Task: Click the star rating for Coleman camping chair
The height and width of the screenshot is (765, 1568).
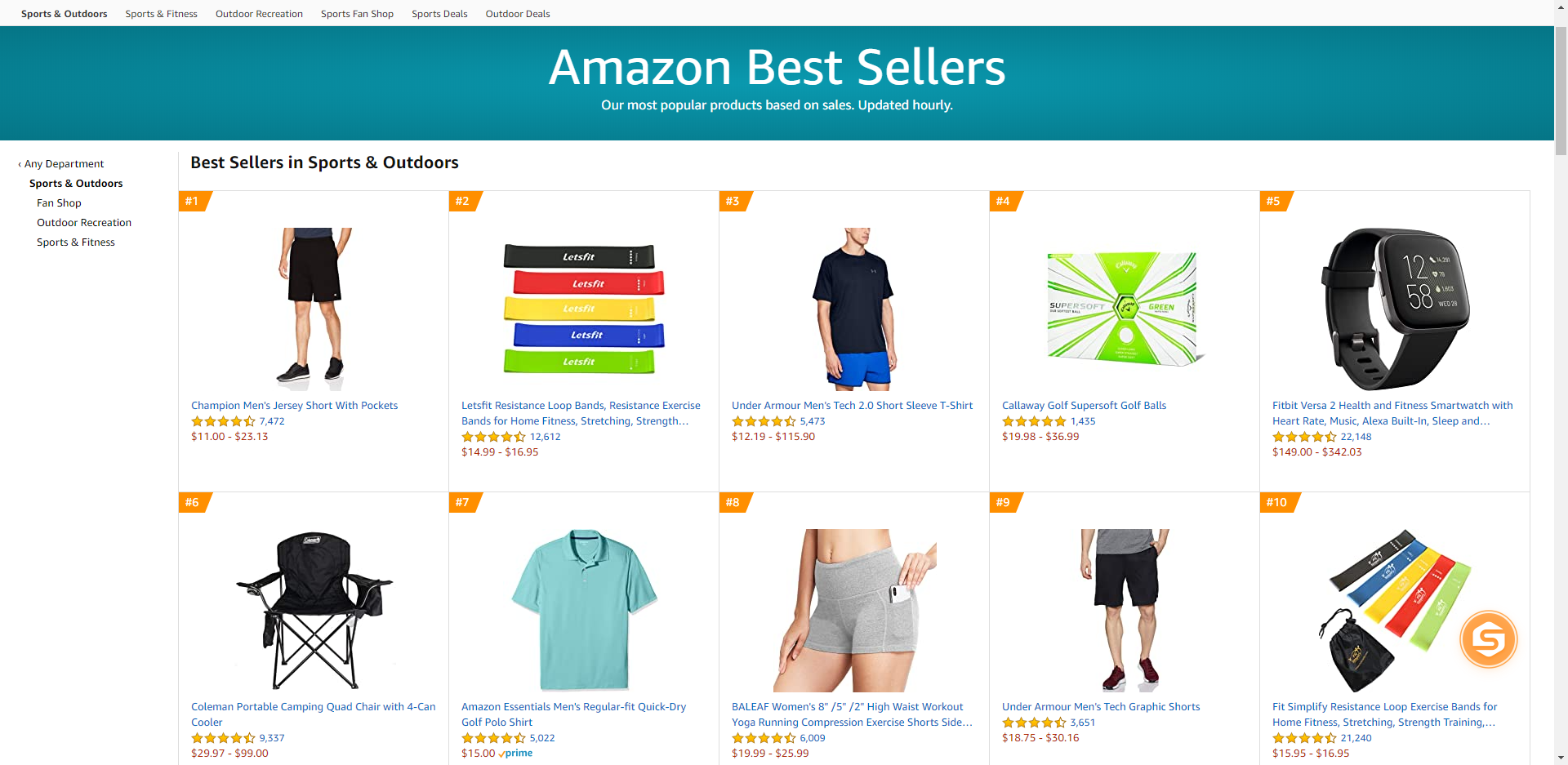Action: pos(223,738)
